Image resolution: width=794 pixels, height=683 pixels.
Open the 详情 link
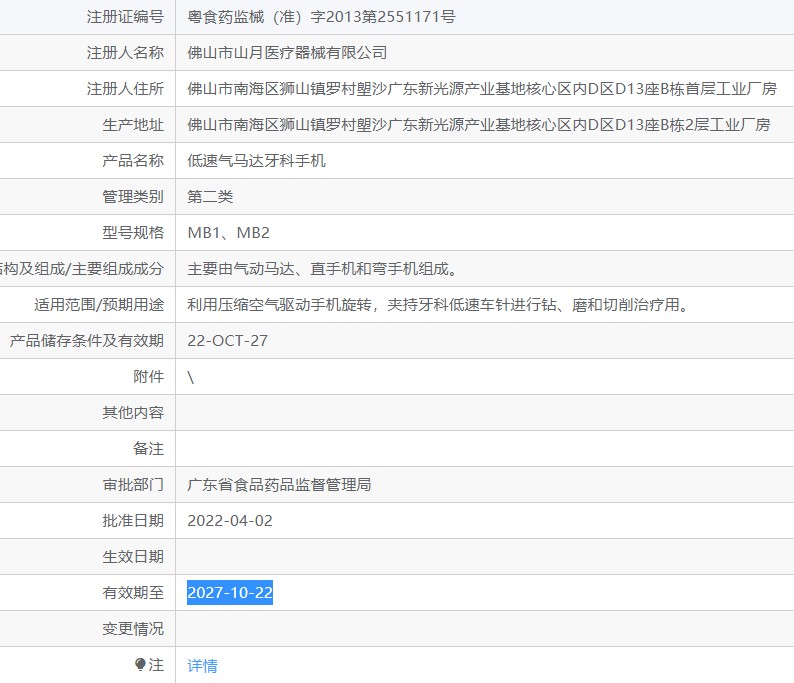tap(203, 665)
